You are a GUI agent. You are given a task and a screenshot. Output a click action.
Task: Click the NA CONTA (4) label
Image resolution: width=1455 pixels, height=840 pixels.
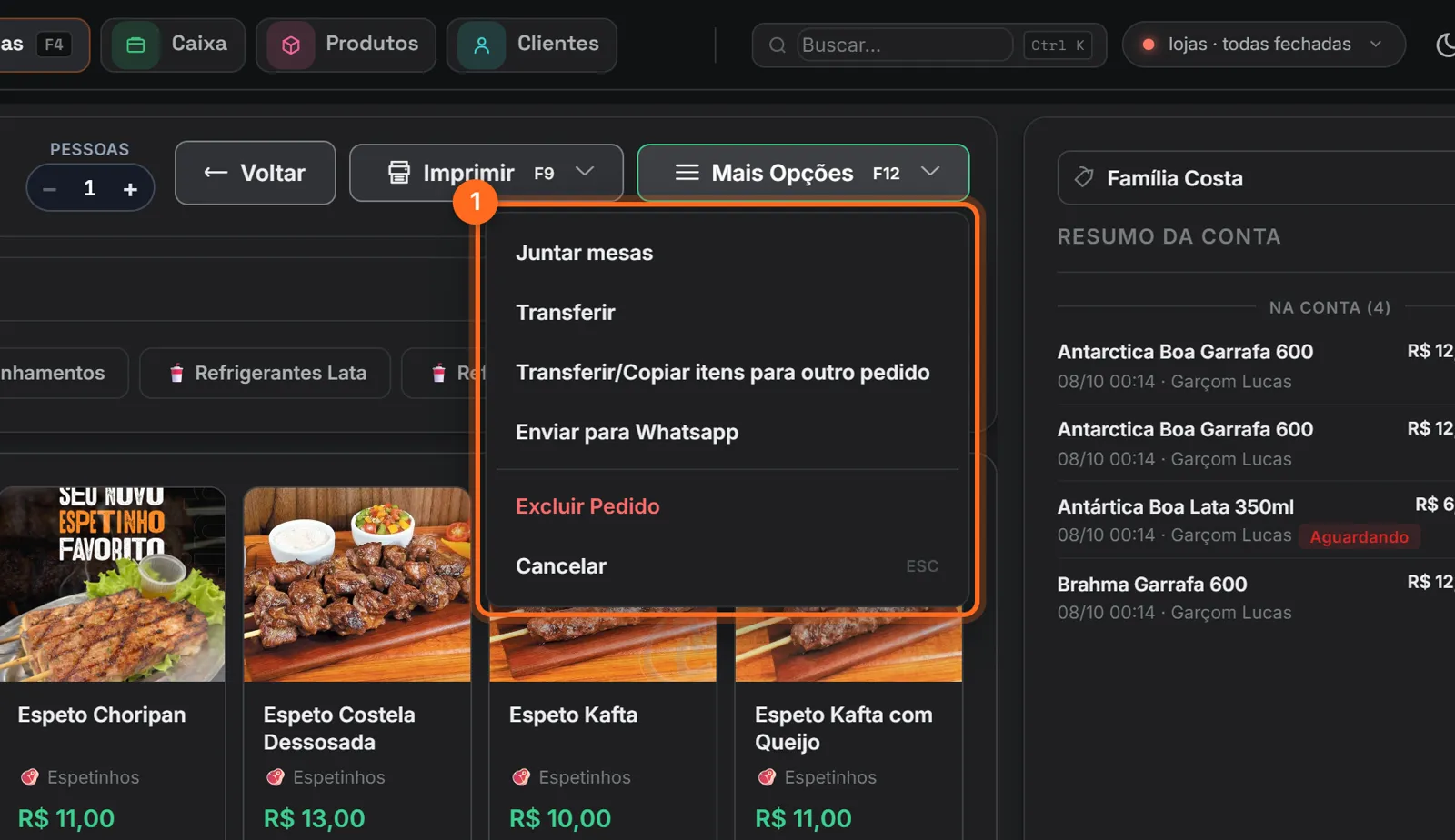pos(1330,307)
